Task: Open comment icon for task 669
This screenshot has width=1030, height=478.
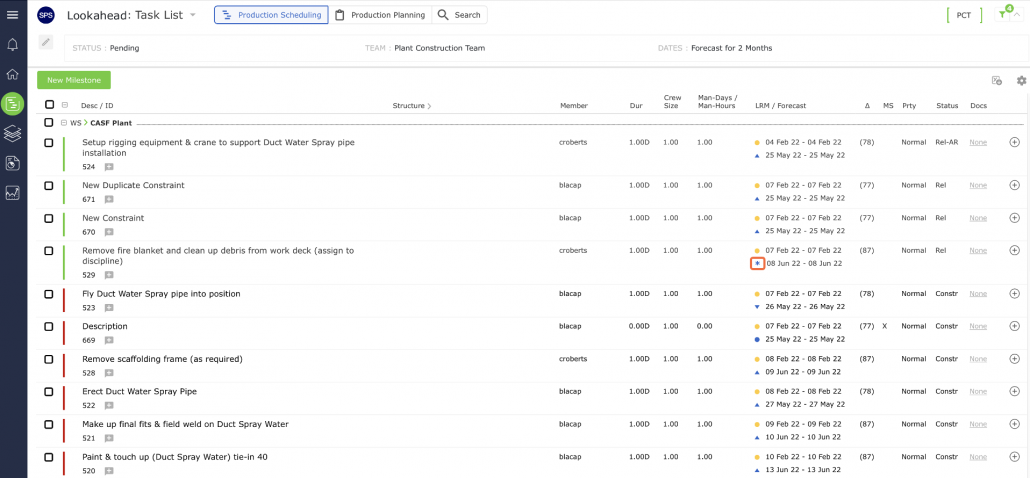Action: click(x=109, y=341)
